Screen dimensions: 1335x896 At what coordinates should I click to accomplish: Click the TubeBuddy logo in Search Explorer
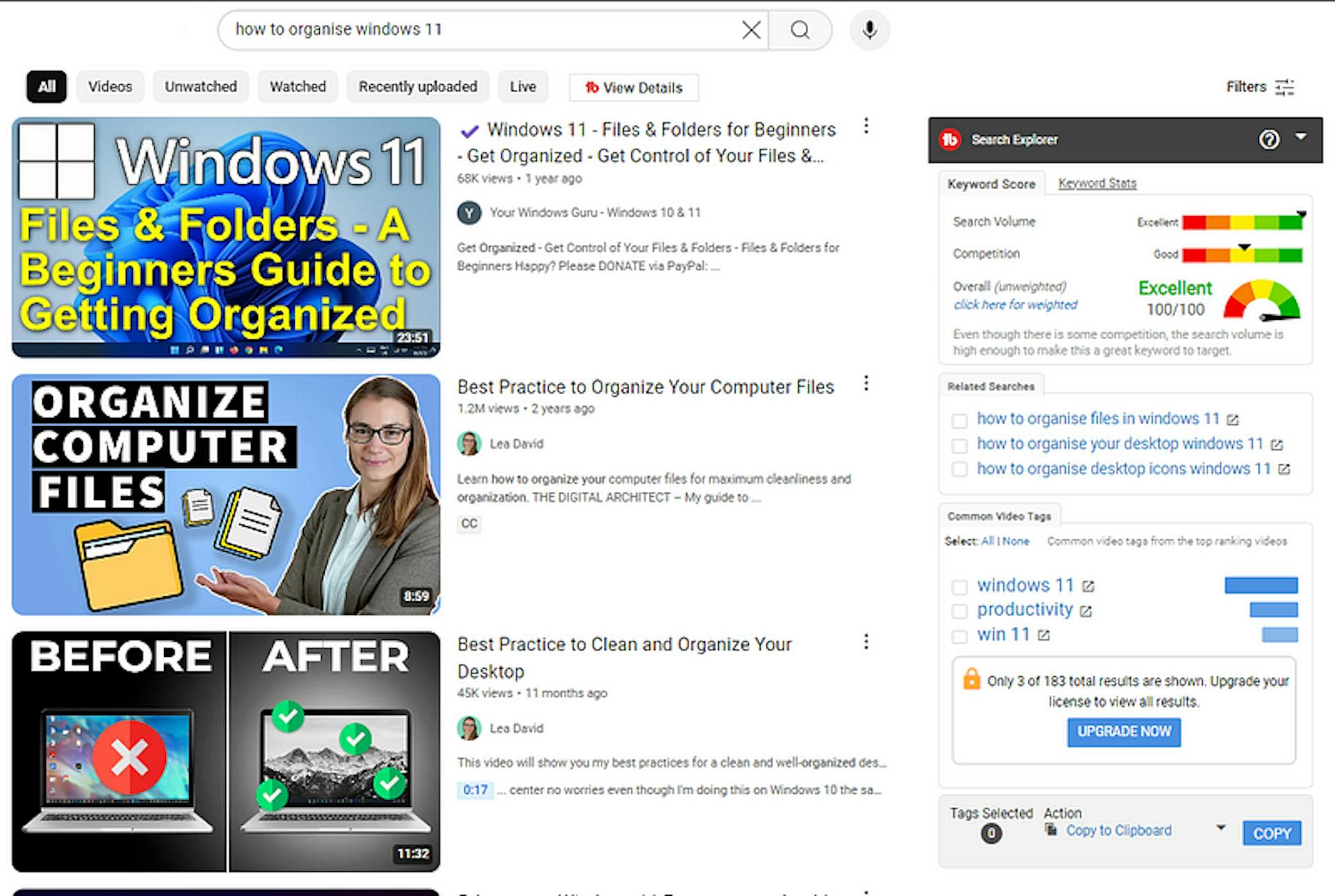950,140
